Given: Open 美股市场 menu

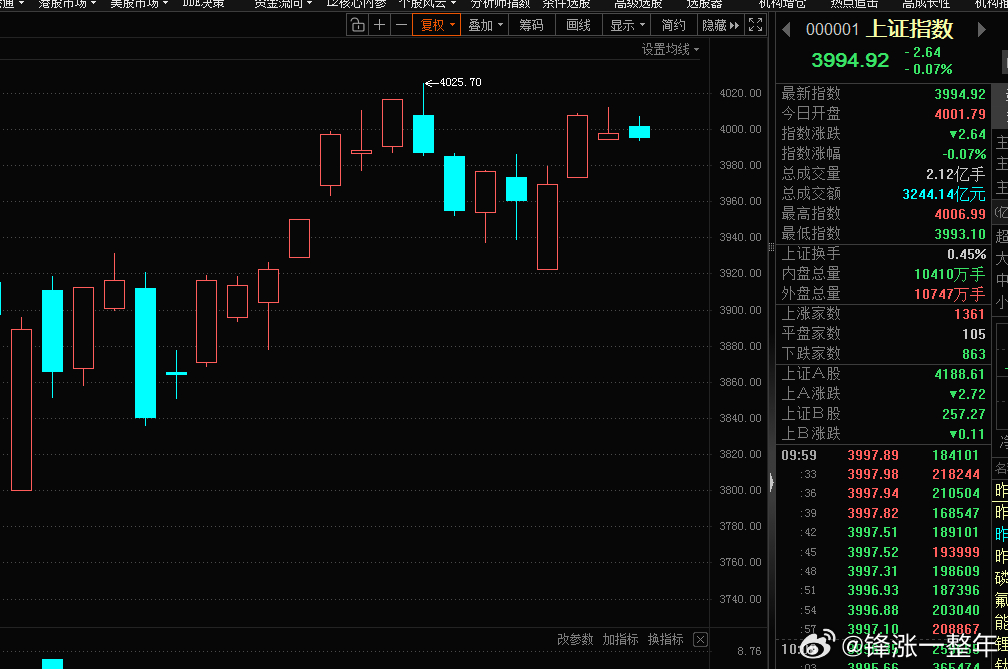Looking at the screenshot, I should click(139, 4).
